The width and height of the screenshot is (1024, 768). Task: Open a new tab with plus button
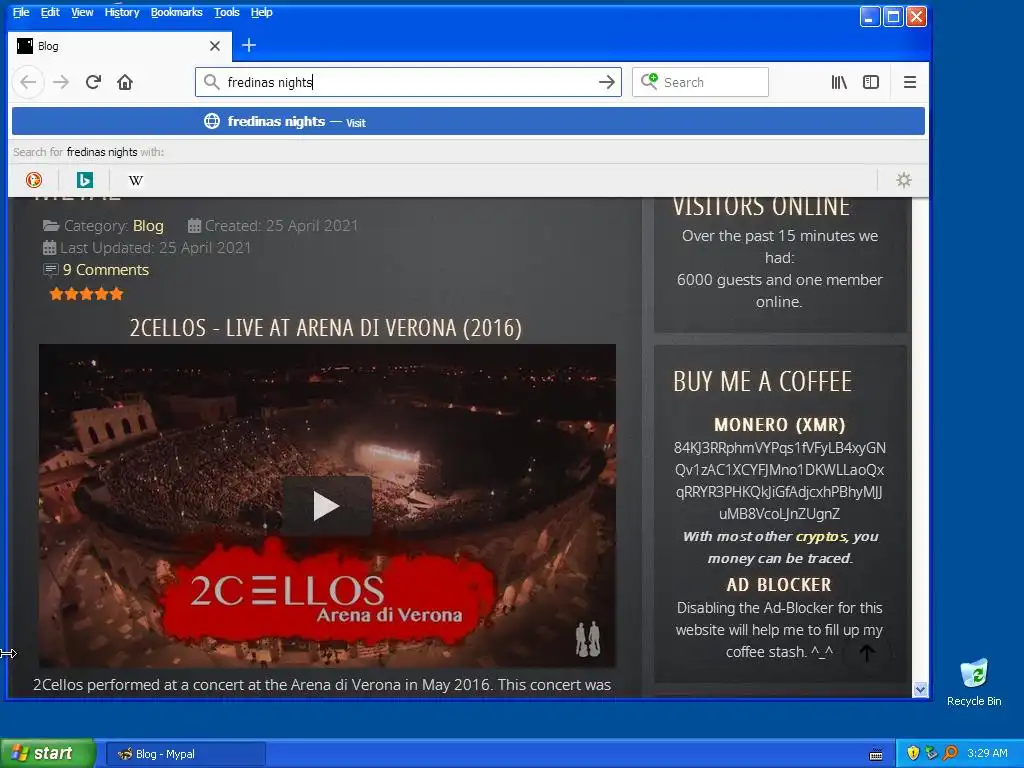tap(249, 45)
